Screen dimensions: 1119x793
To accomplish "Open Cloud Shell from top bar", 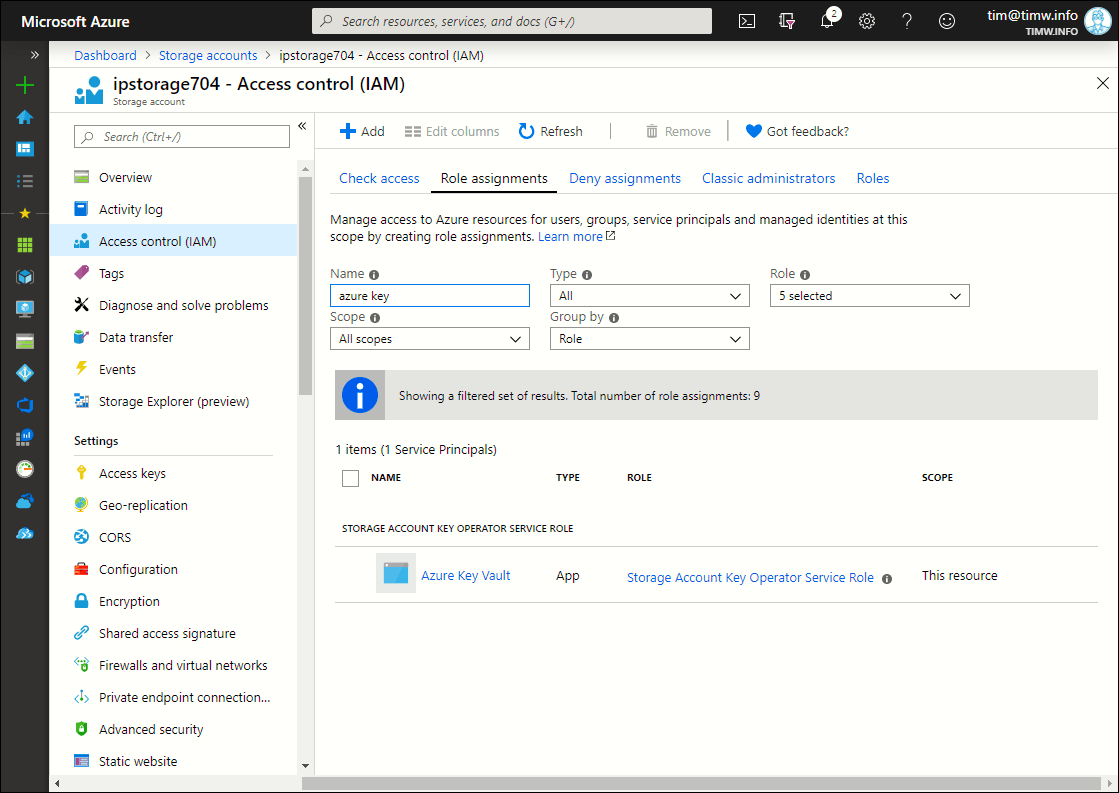I will click(x=746, y=21).
